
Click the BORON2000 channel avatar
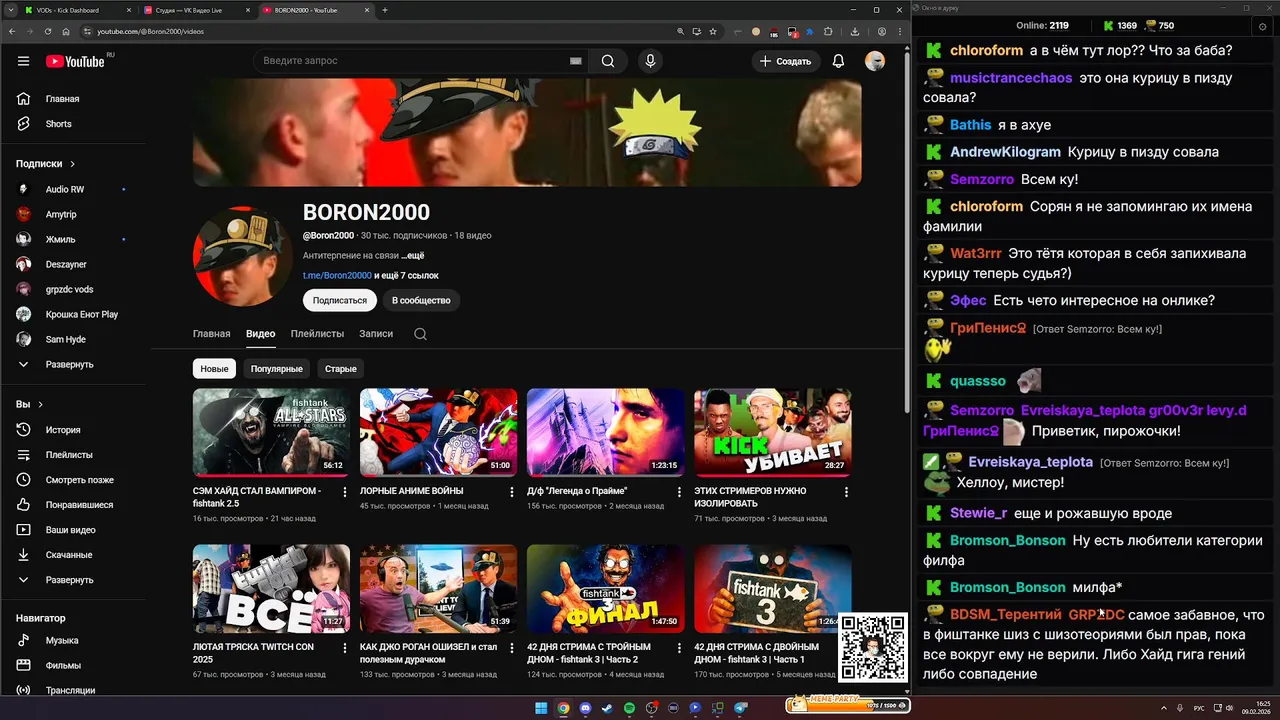243,257
